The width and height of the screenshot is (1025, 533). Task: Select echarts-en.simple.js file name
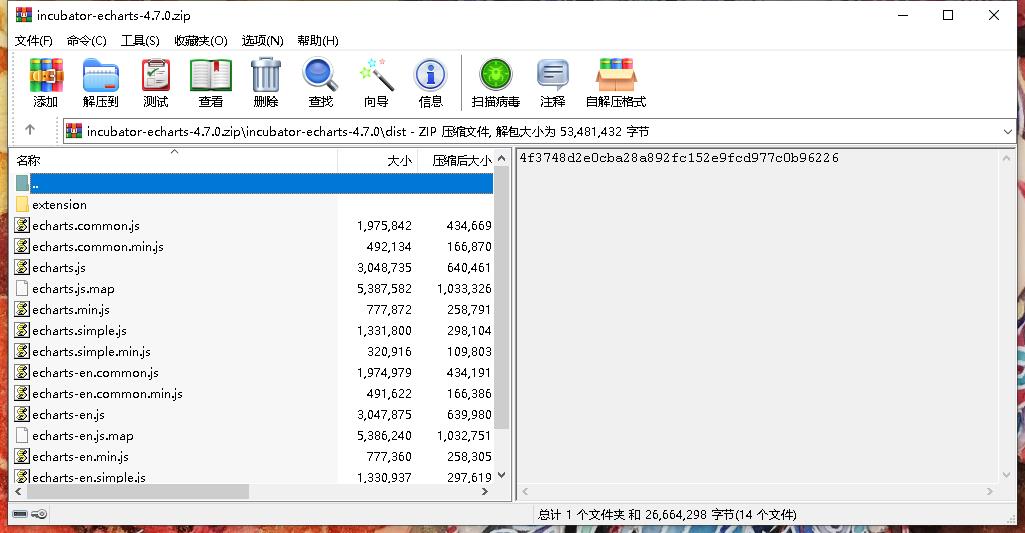89,477
